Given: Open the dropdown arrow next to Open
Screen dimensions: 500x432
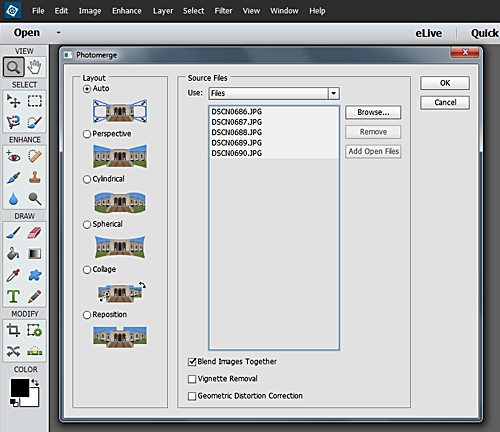Looking at the screenshot, I should point(58,33).
